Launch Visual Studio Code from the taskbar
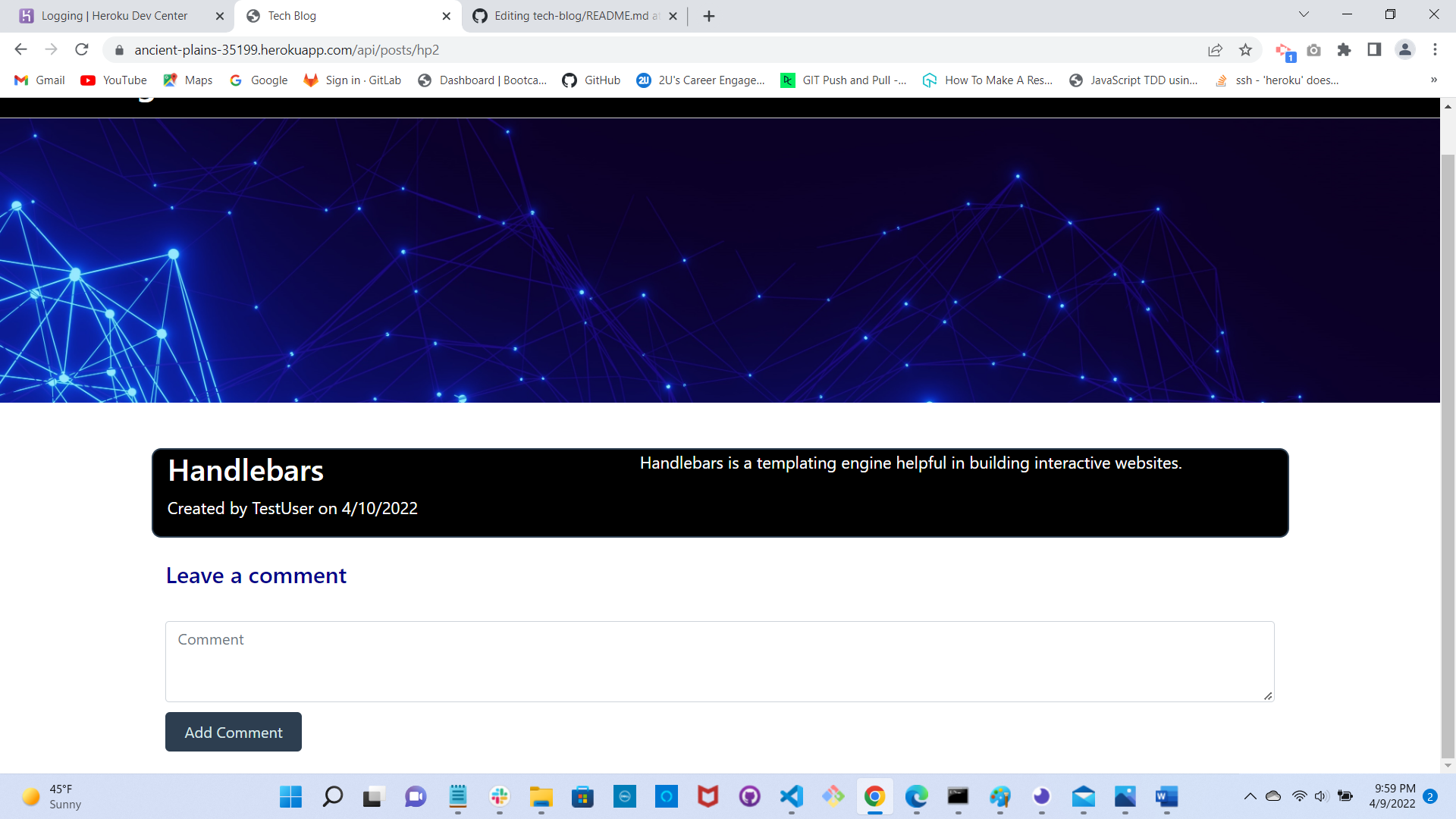 click(791, 797)
